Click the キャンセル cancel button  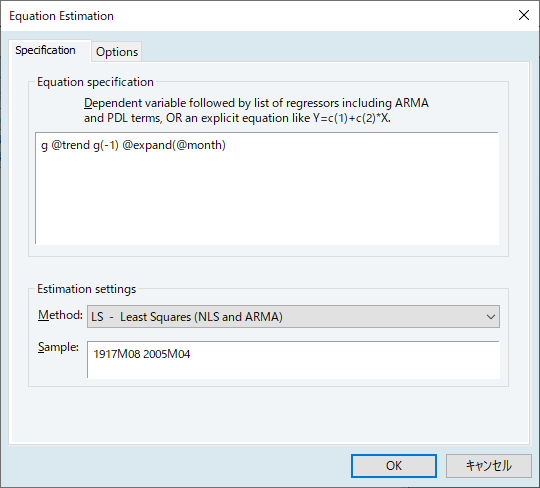[488, 466]
